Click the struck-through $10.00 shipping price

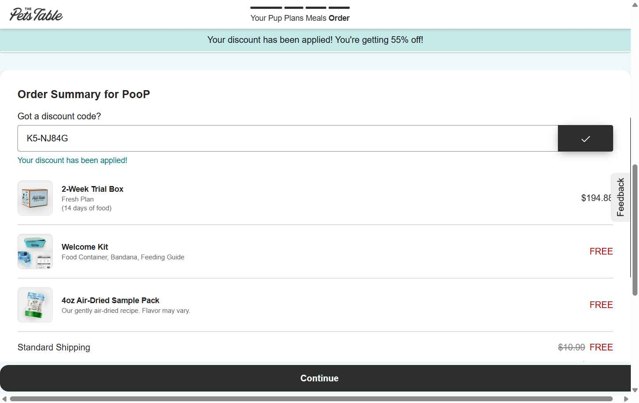[x=571, y=347]
